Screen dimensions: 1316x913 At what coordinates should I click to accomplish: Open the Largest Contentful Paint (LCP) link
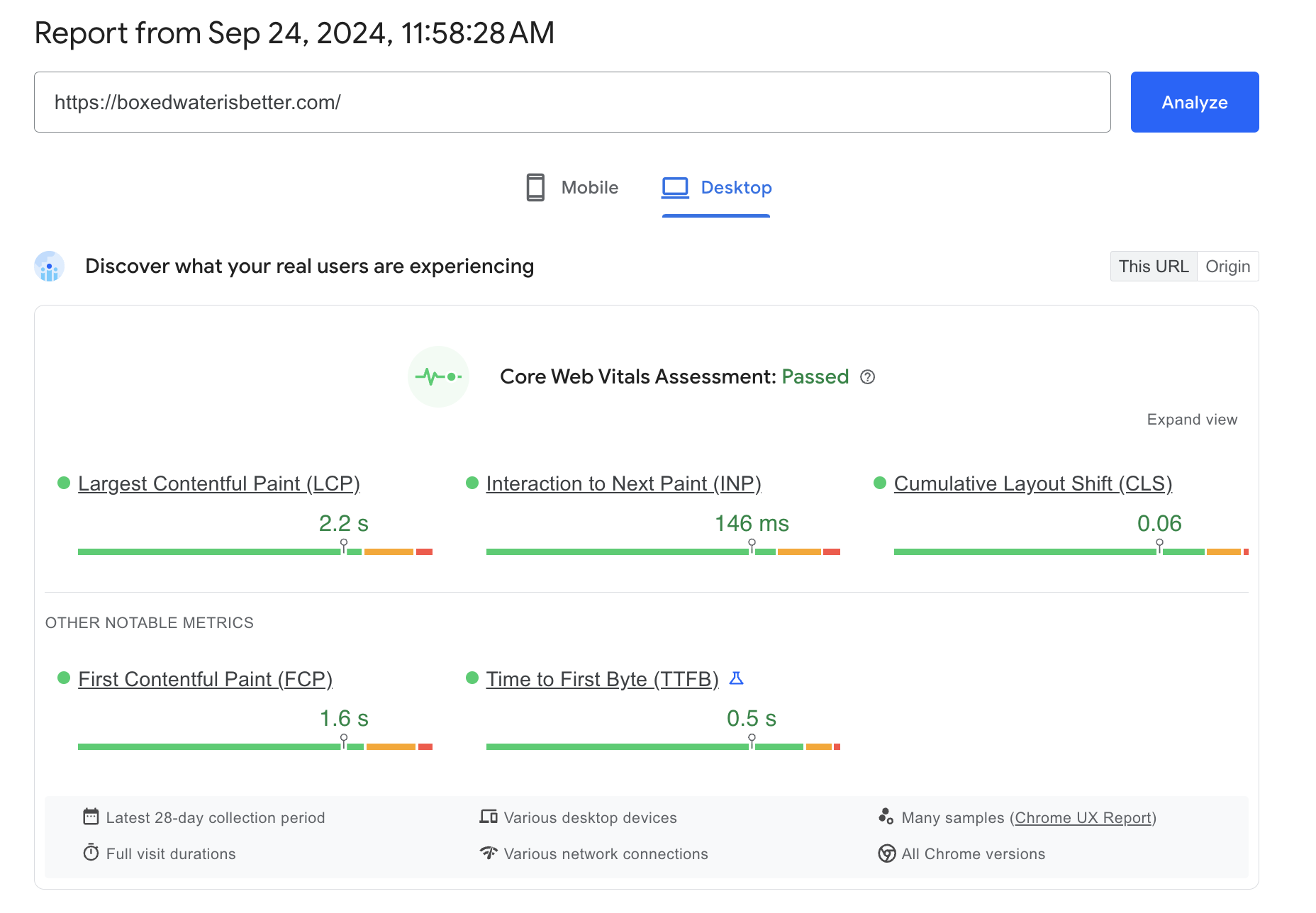(219, 483)
